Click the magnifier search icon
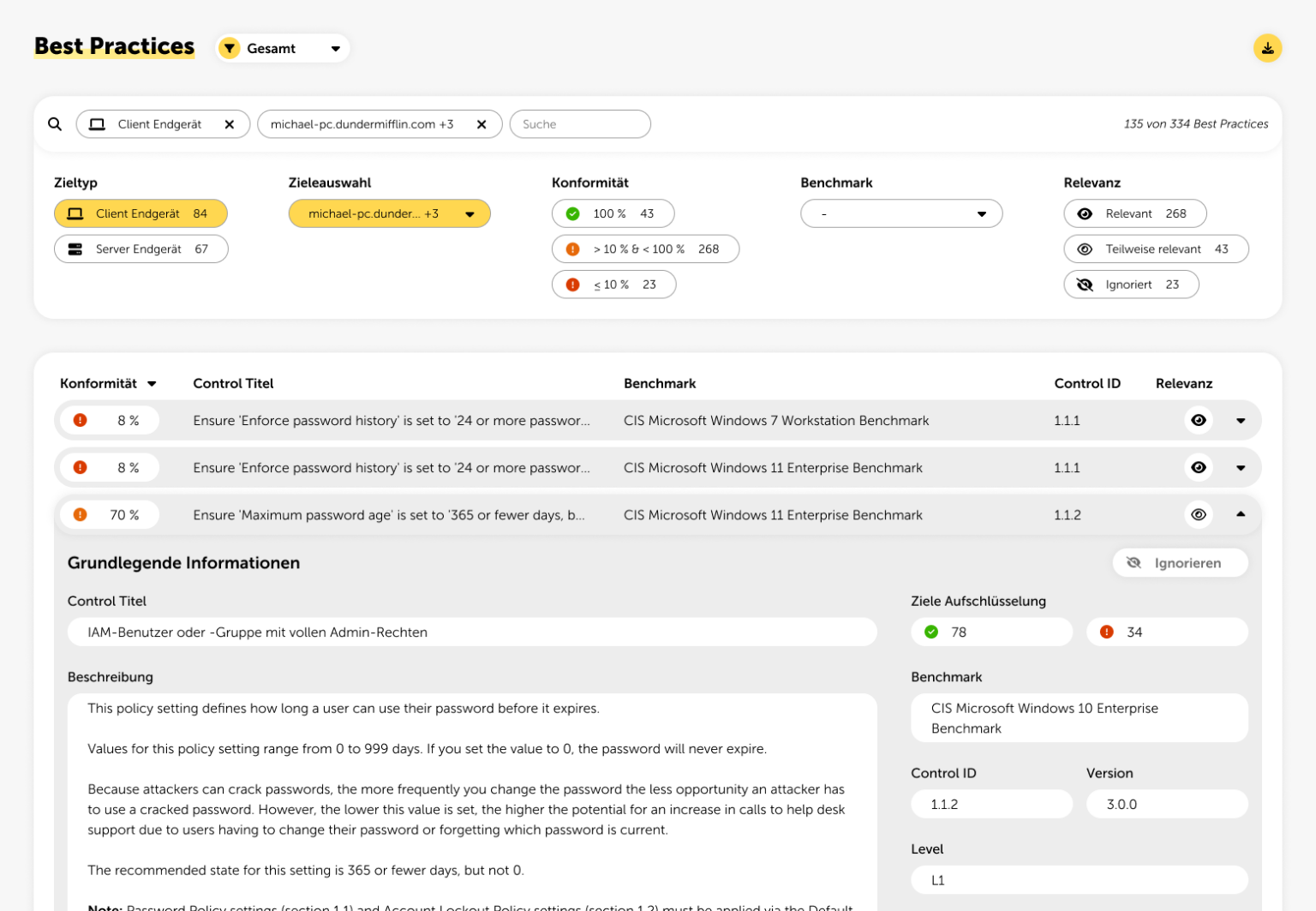The height and width of the screenshot is (911, 1316). (x=55, y=124)
